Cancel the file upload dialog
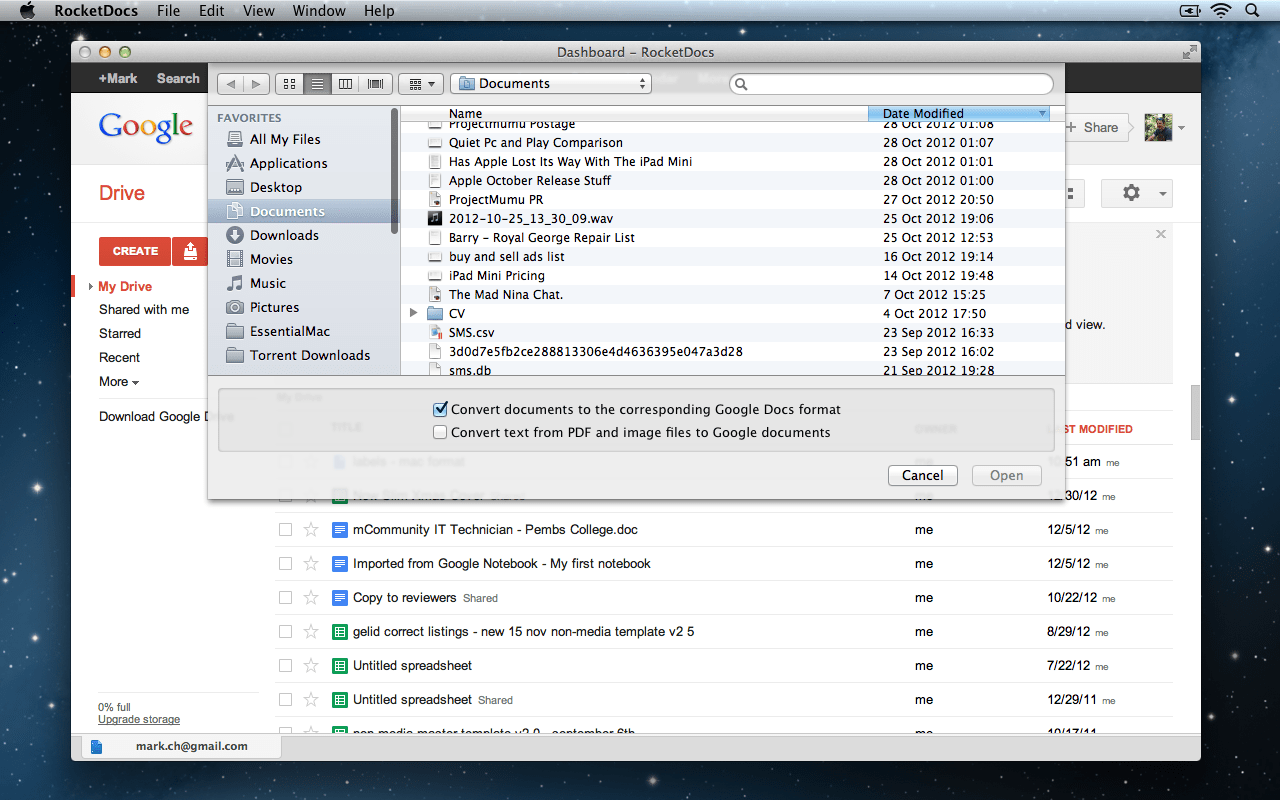Image resolution: width=1280 pixels, height=800 pixels. click(x=922, y=476)
